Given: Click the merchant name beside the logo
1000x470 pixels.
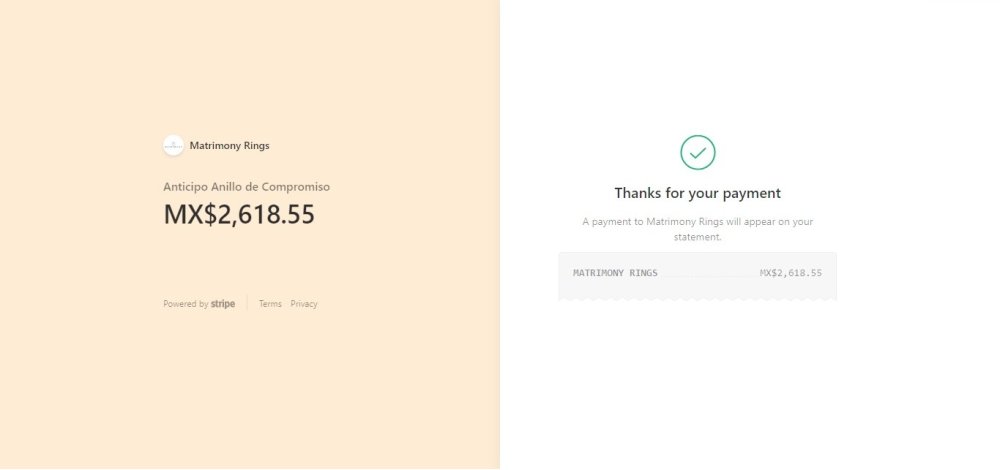Looking at the screenshot, I should [x=229, y=145].
